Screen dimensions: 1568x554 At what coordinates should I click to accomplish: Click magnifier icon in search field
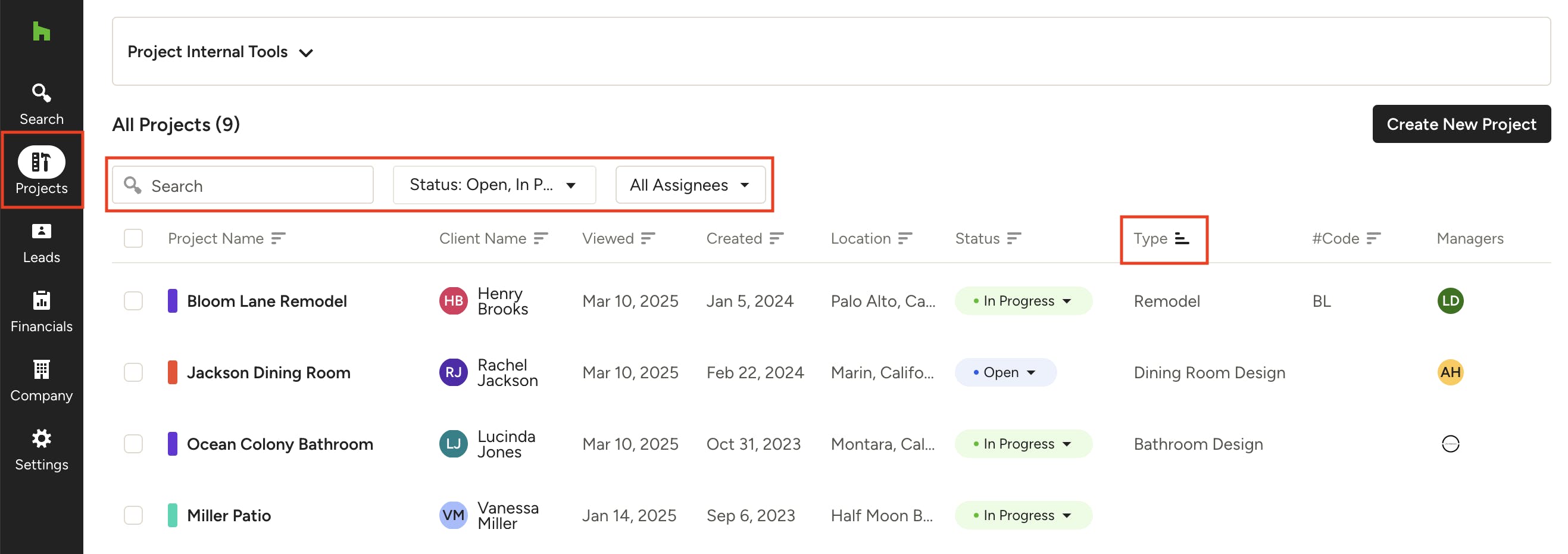pos(133,185)
